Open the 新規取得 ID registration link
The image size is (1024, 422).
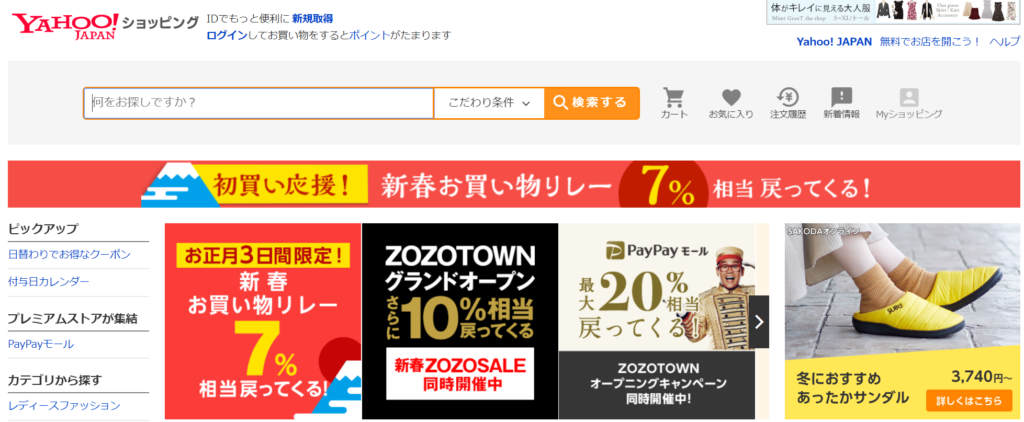pyautogui.click(x=312, y=18)
